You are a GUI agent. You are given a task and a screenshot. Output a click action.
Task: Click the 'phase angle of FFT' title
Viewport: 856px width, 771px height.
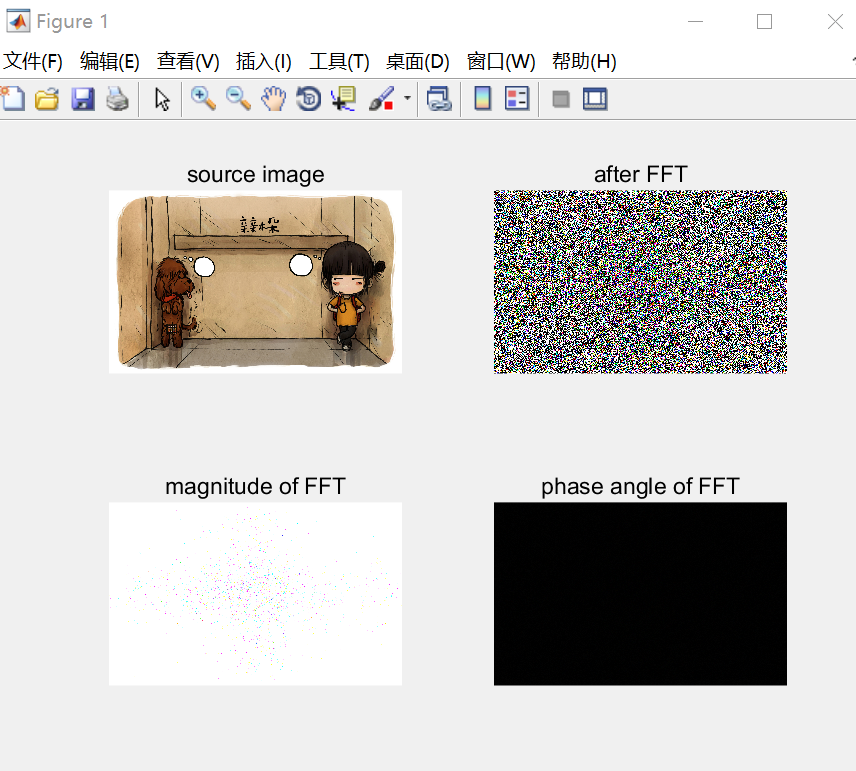point(640,486)
